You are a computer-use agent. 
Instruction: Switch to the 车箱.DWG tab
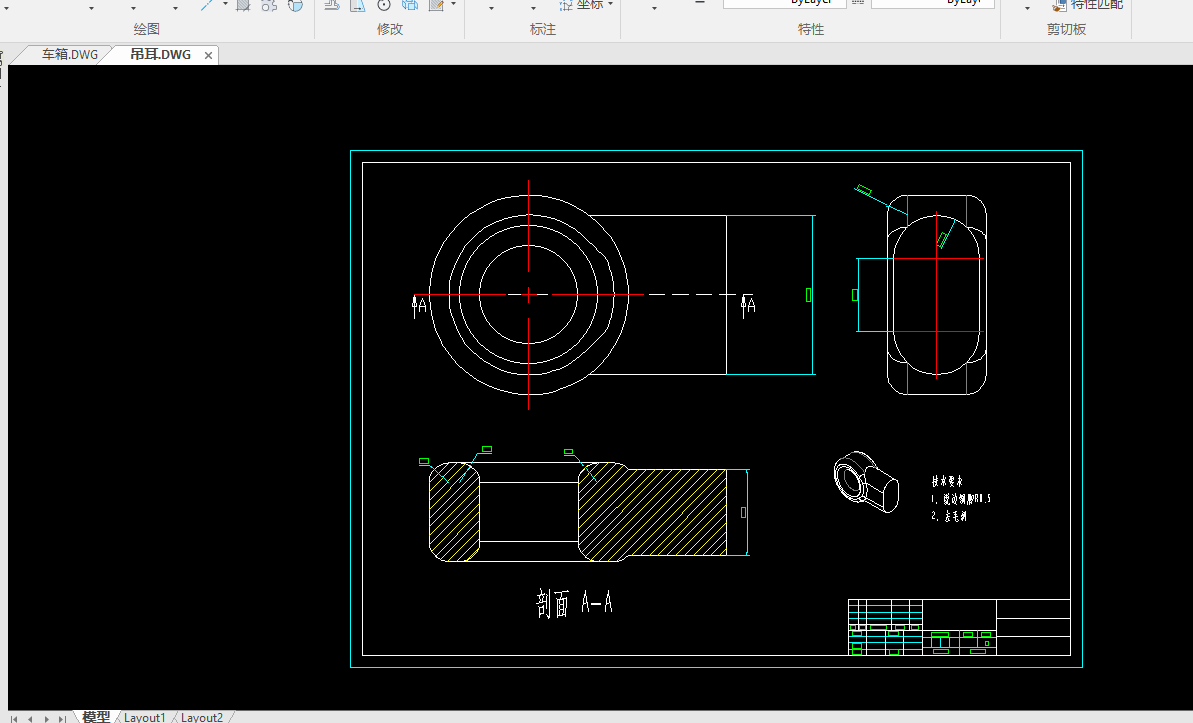[69, 55]
